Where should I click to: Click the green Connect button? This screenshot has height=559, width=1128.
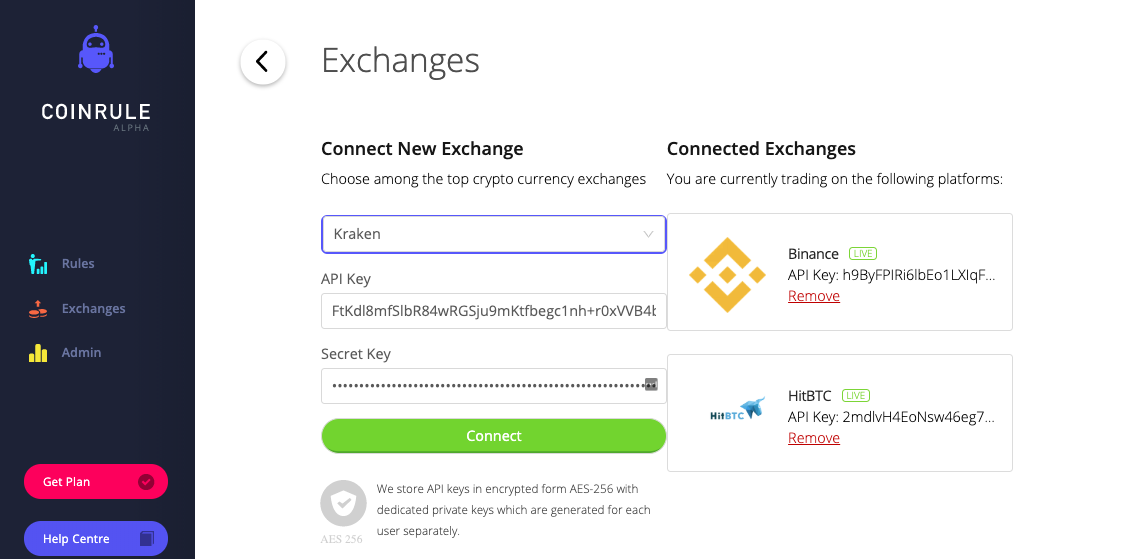[494, 436]
